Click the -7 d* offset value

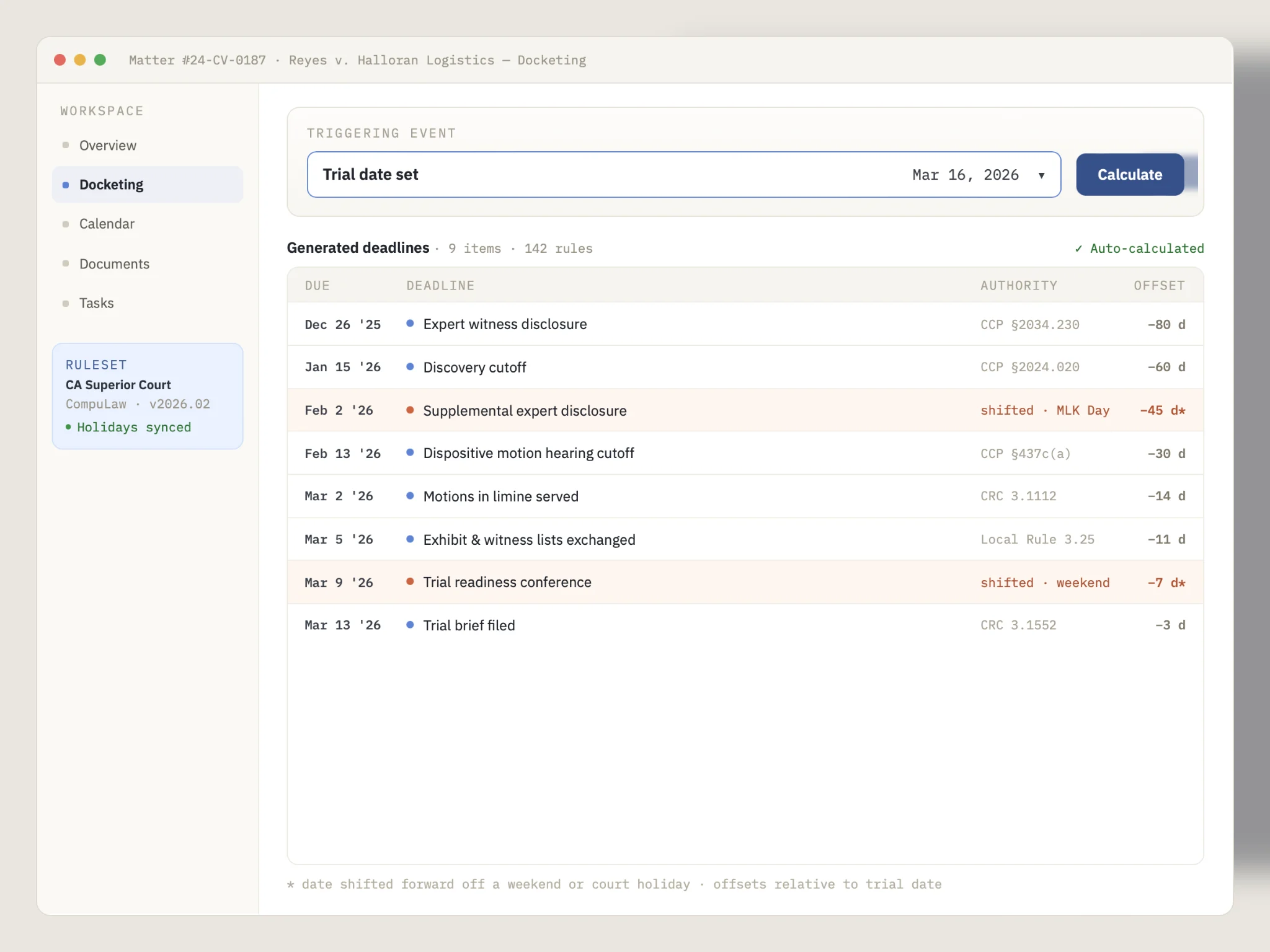coord(1166,583)
